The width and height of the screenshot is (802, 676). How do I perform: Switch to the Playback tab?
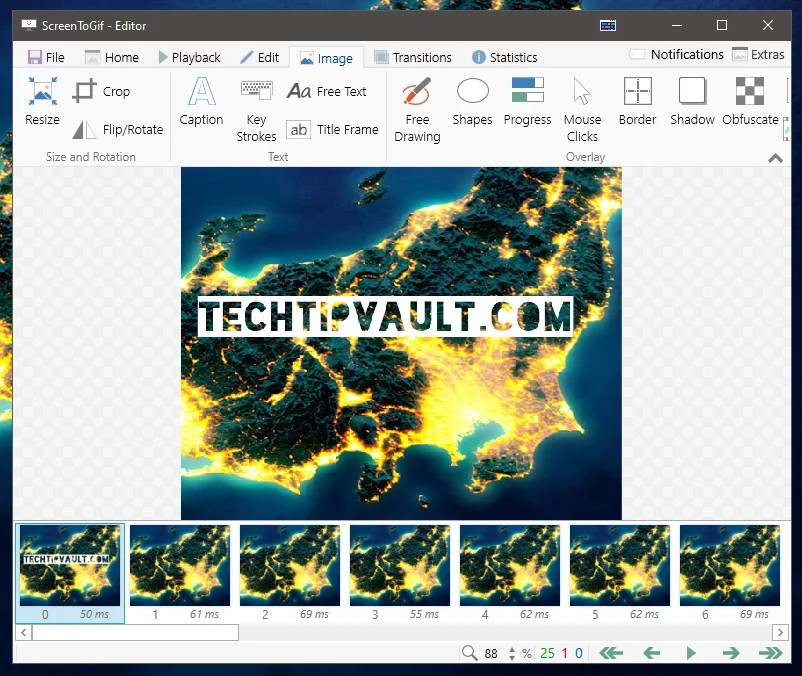coord(190,57)
